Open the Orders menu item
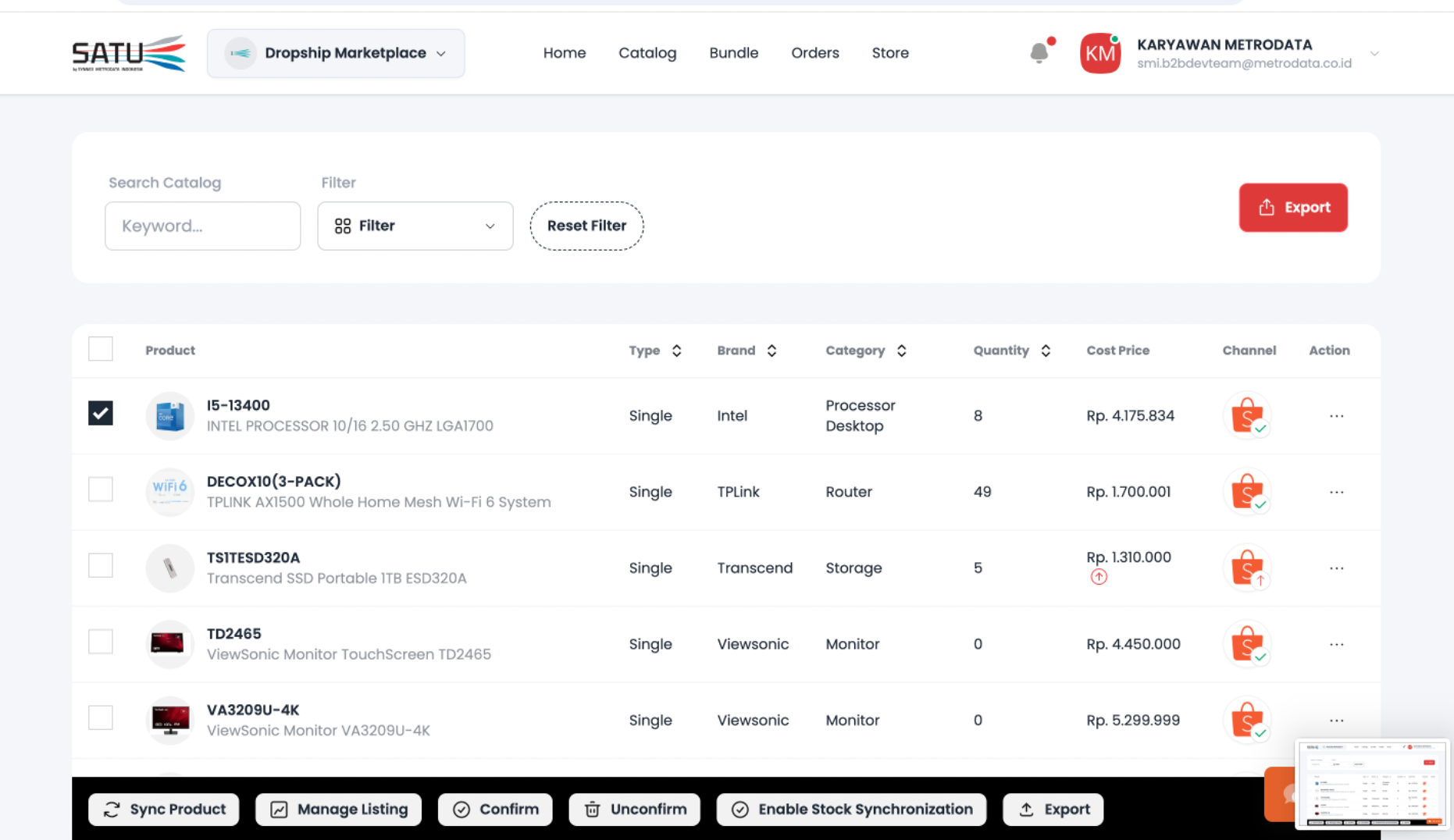1454x840 pixels. (x=814, y=53)
